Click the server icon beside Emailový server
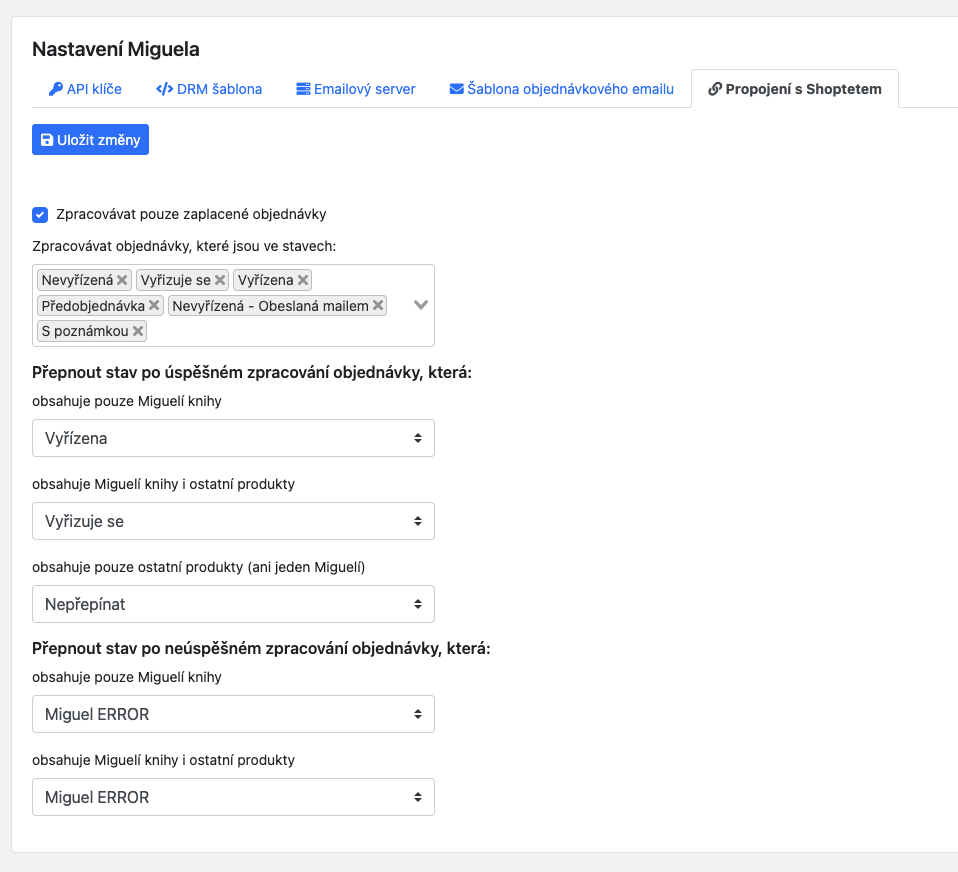This screenshot has height=872, width=958. point(303,89)
